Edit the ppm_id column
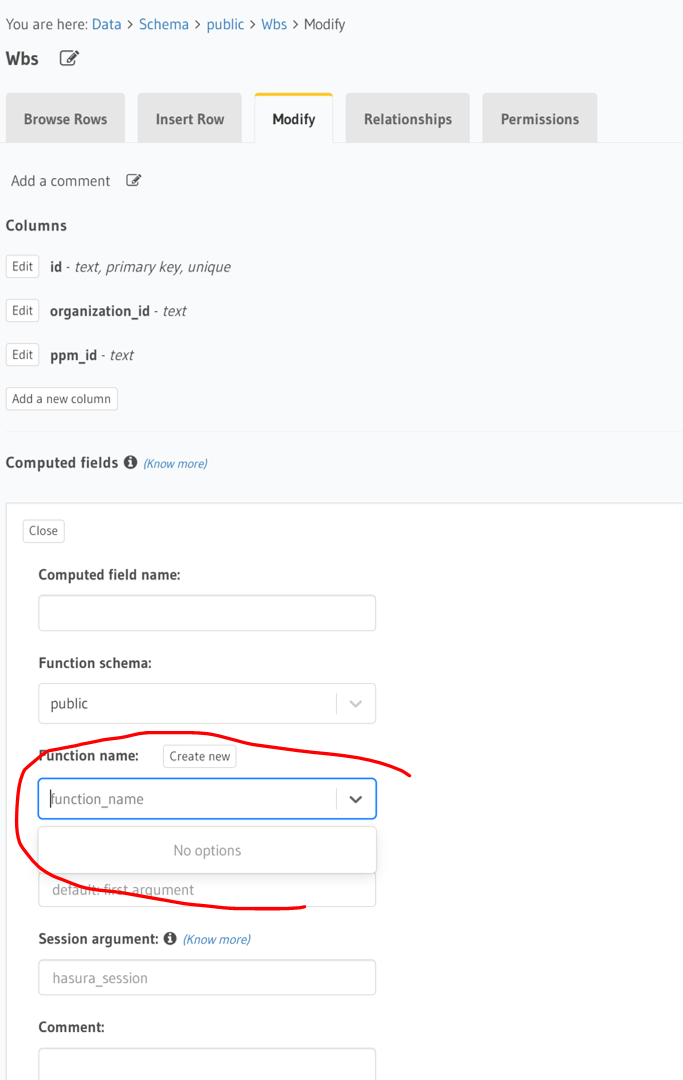 pos(22,355)
